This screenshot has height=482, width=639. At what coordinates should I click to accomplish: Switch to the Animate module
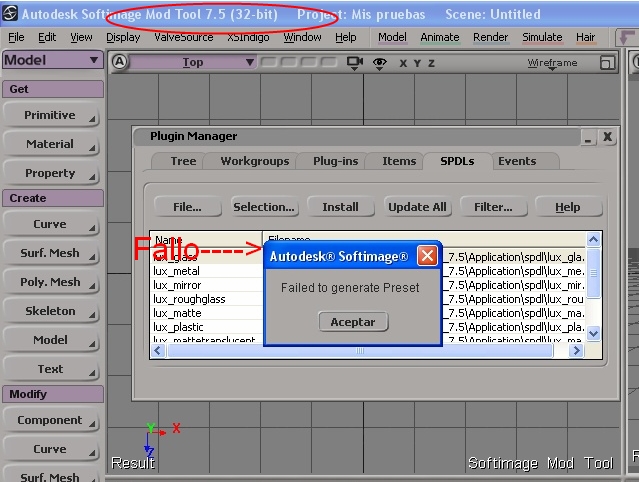[x=440, y=37]
